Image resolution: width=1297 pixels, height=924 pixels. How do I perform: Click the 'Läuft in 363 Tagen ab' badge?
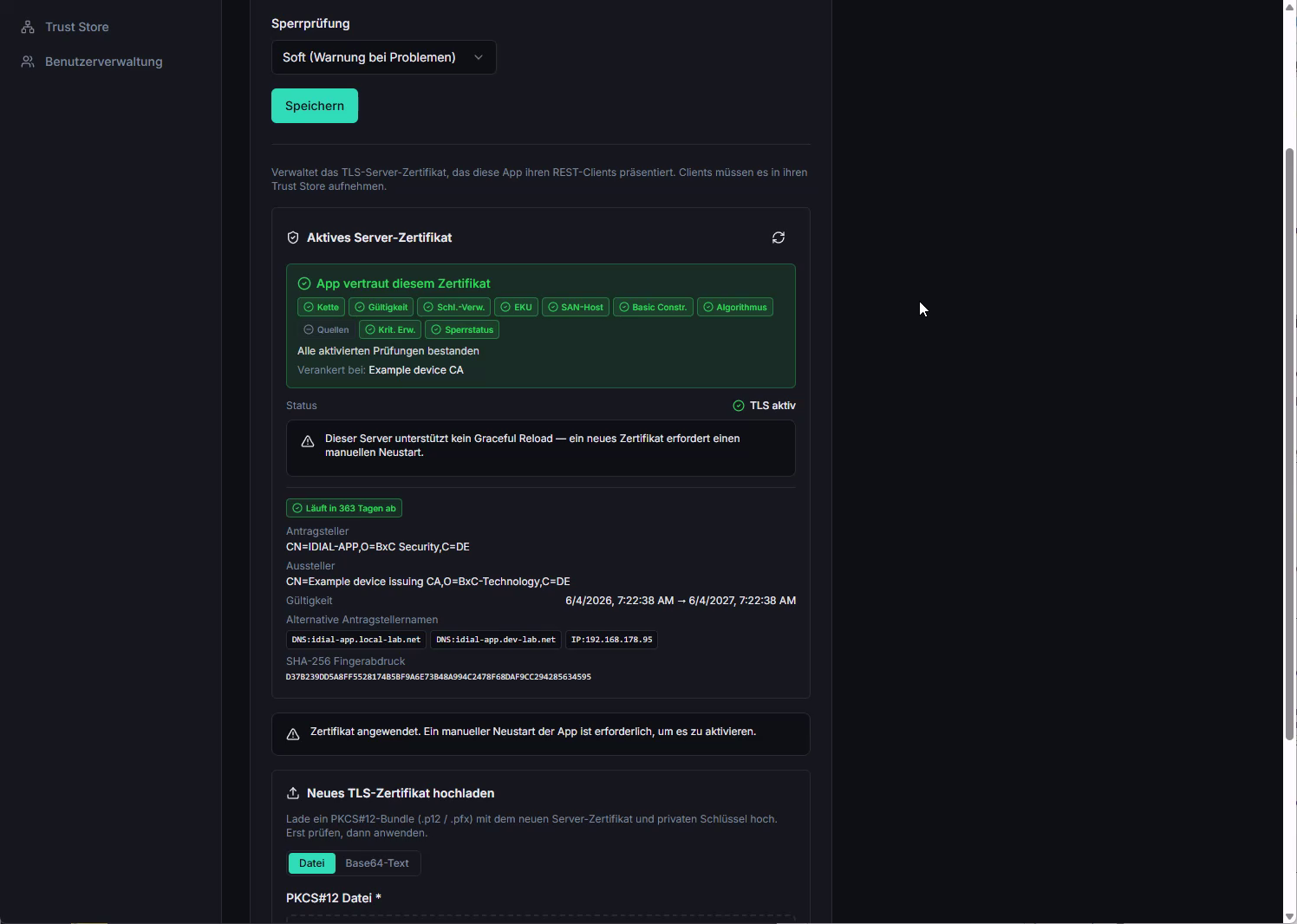click(x=344, y=508)
